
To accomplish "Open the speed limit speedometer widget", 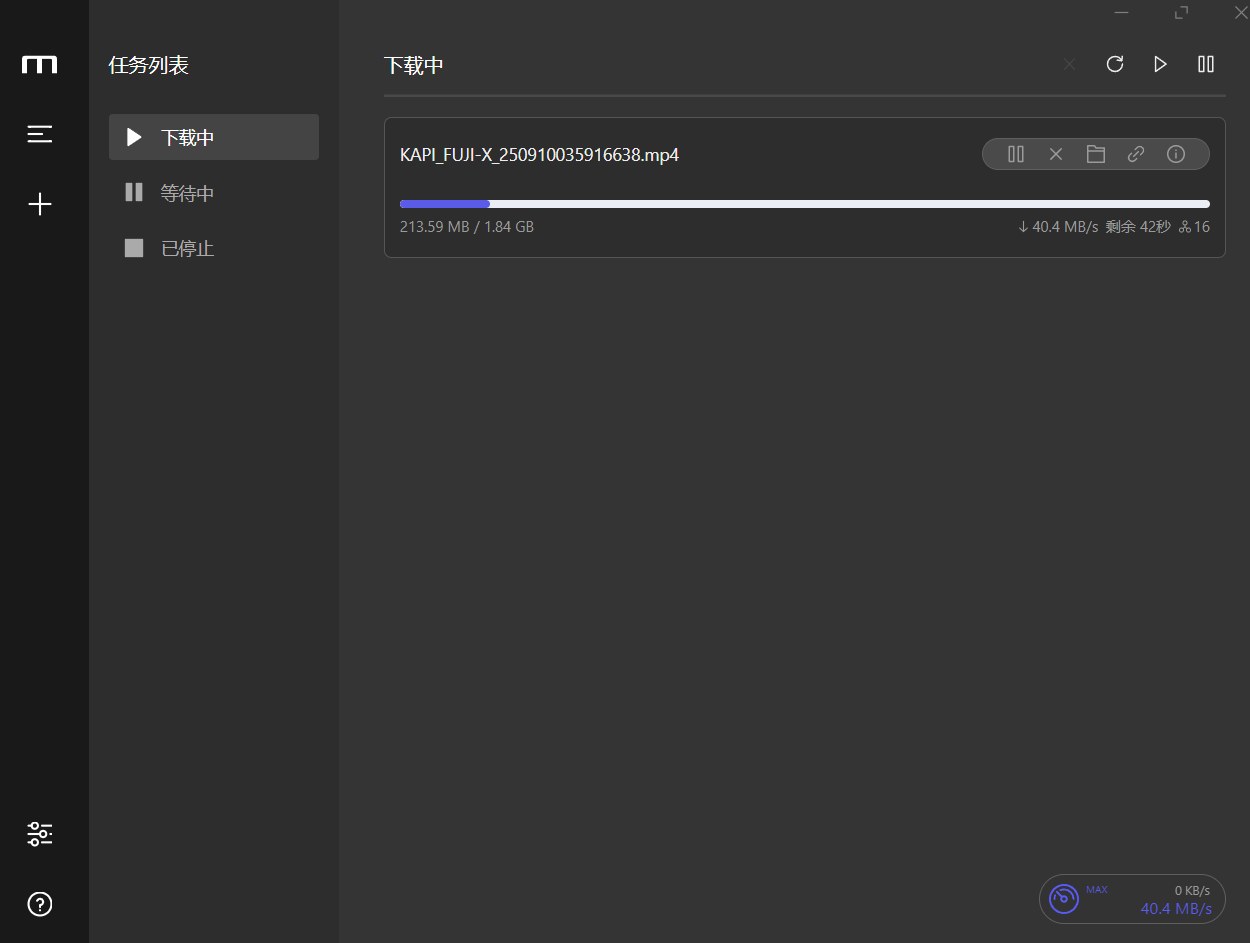I will coord(1064,898).
